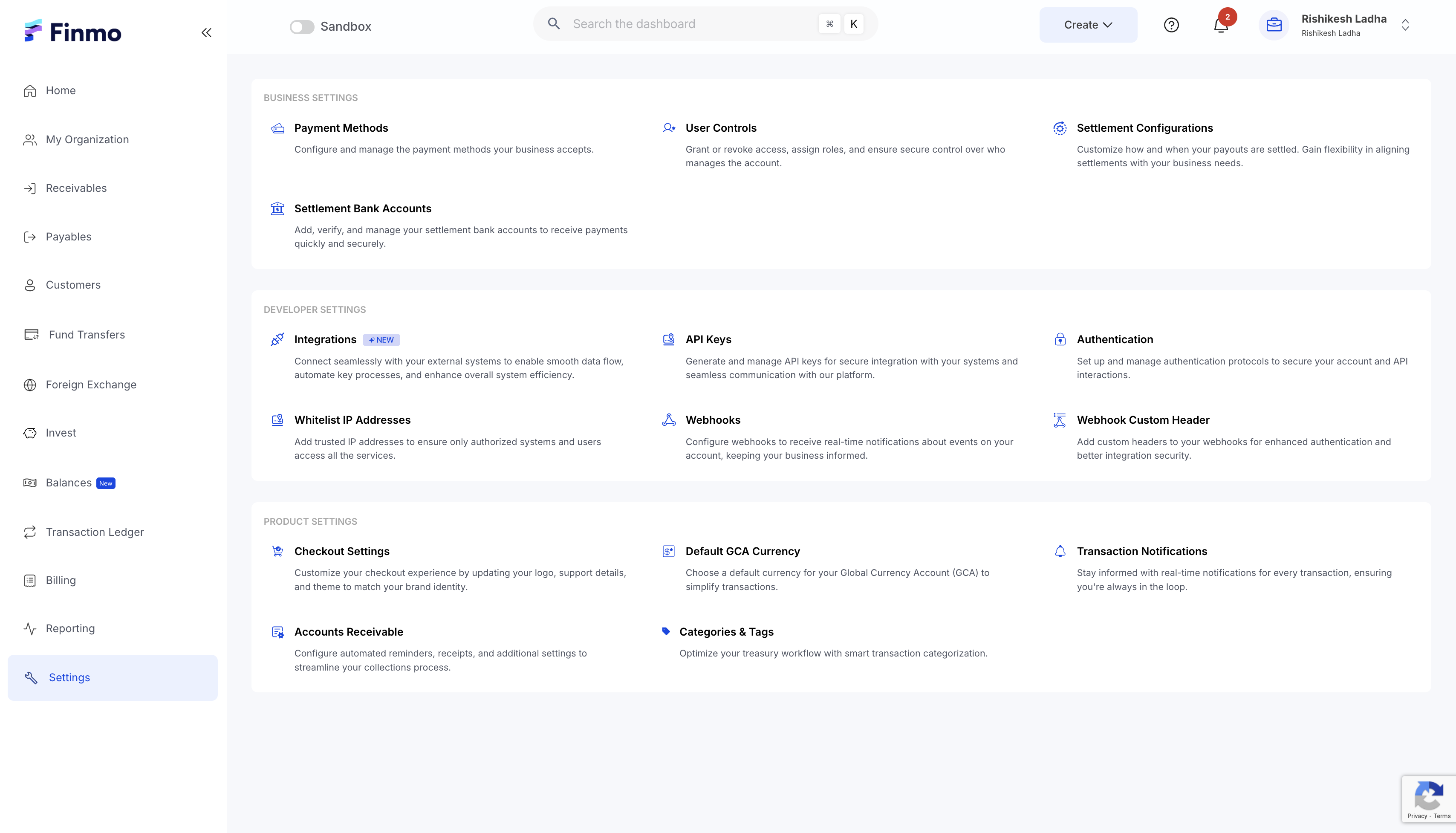Toggle Sandbox mode switch
Image resolution: width=1456 pixels, height=833 pixels.
pos(301,27)
